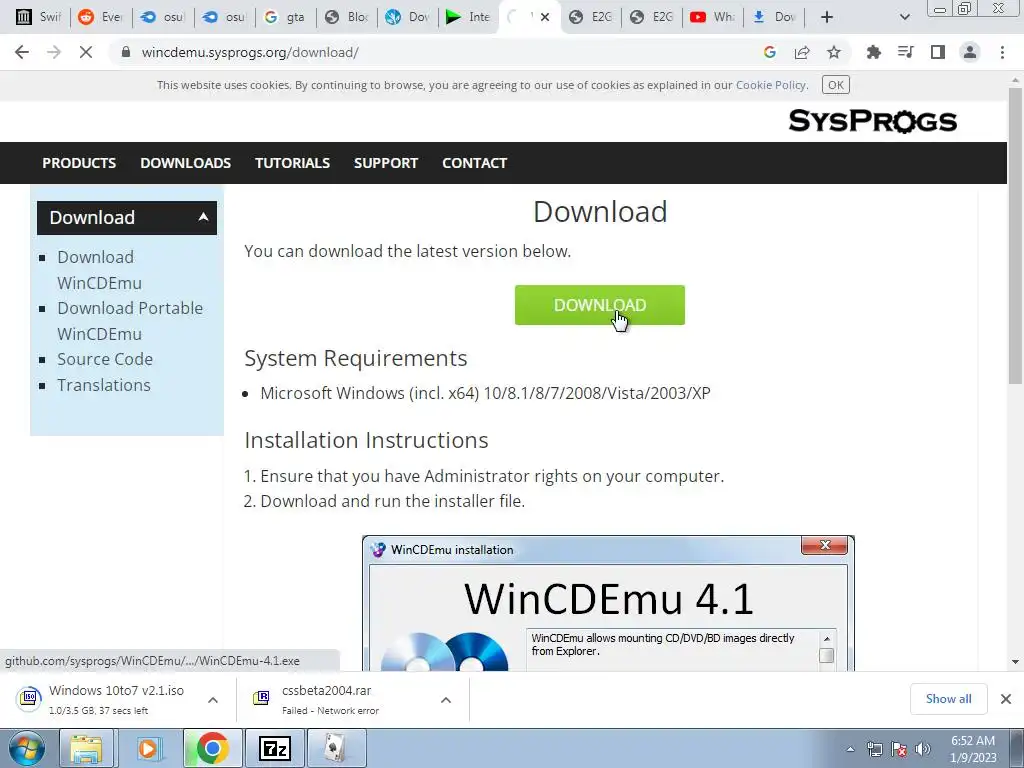Open the Download WinCDEmu sidebar link

click(99, 270)
